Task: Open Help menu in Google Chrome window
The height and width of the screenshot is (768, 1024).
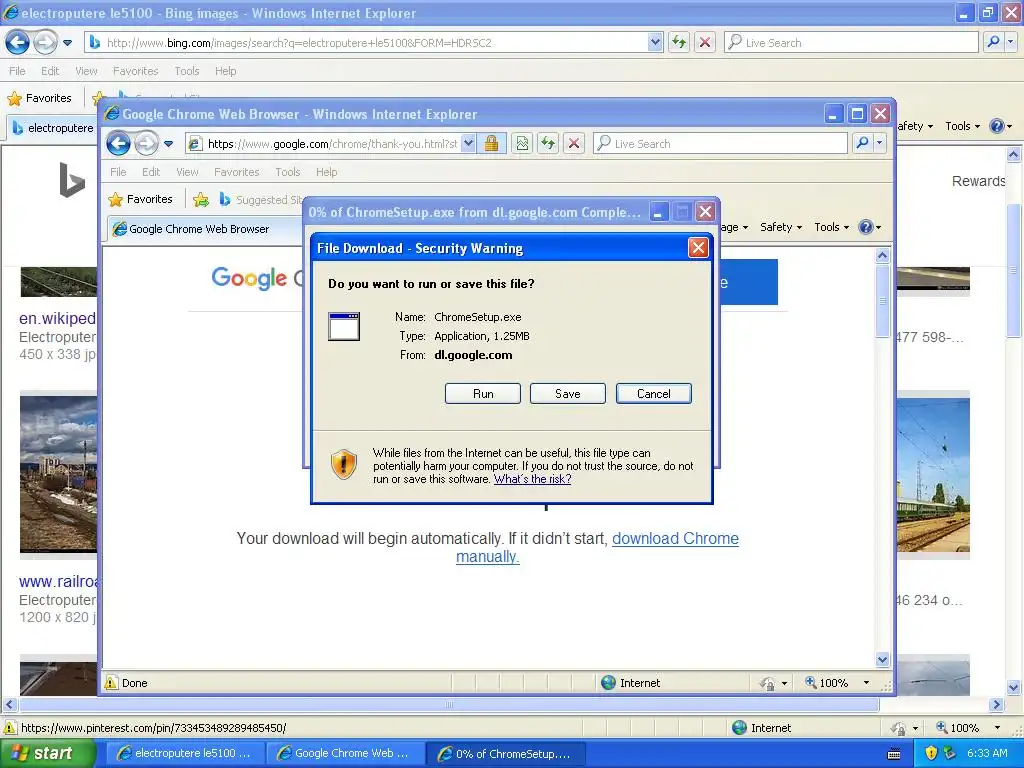Action: (x=327, y=172)
